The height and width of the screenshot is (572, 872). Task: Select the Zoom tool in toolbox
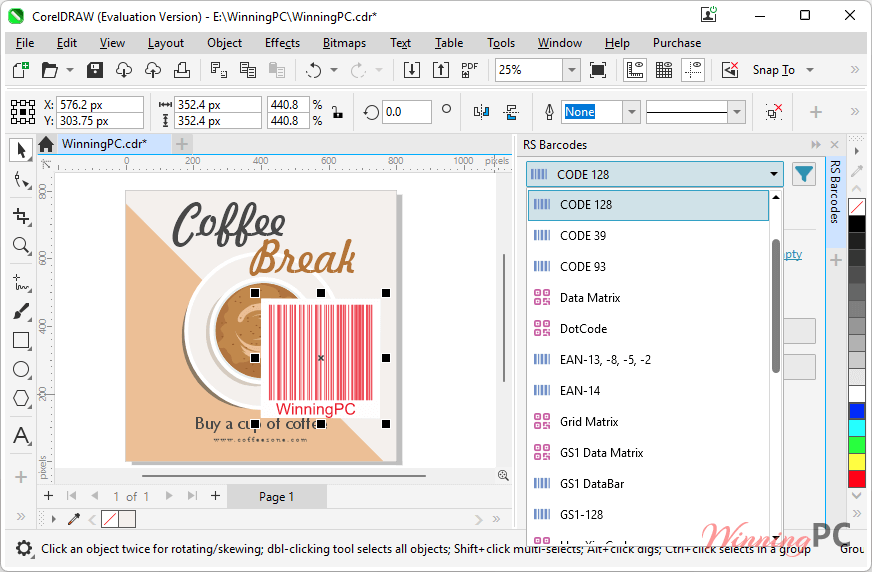point(21,245)
